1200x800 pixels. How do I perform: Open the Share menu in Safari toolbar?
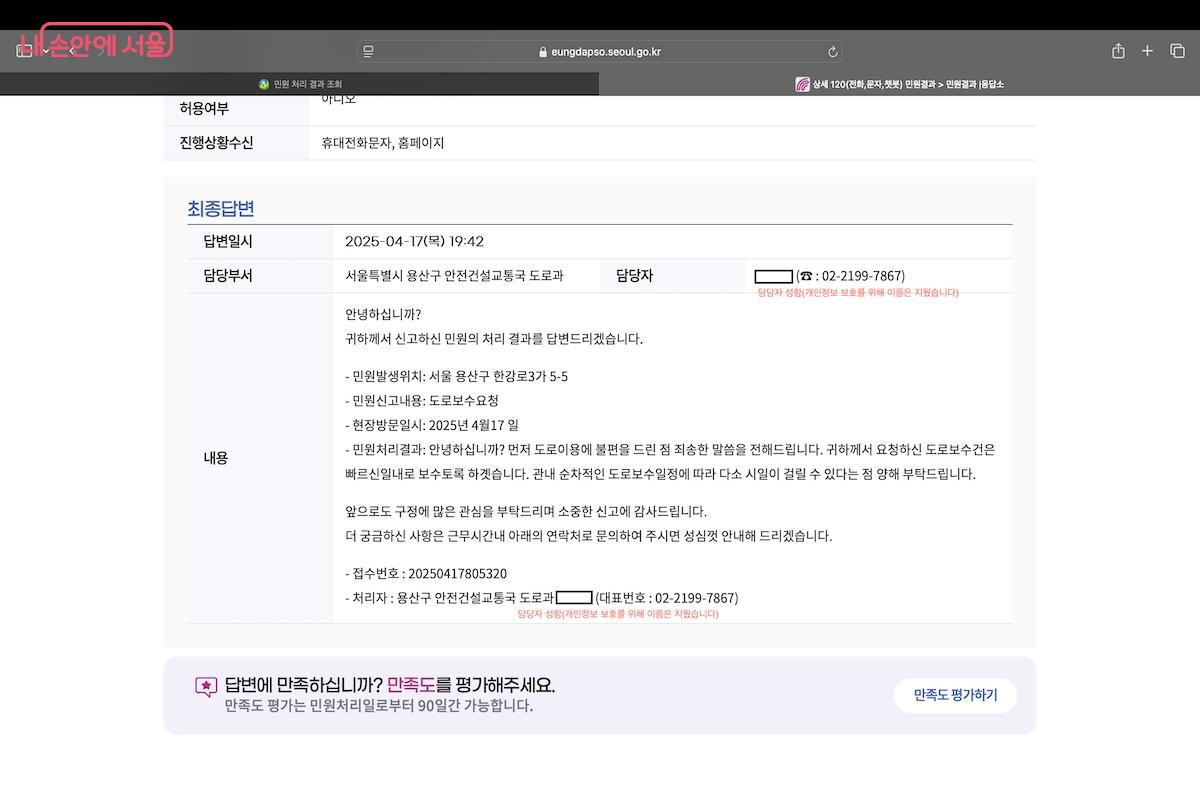(1117, 51)
